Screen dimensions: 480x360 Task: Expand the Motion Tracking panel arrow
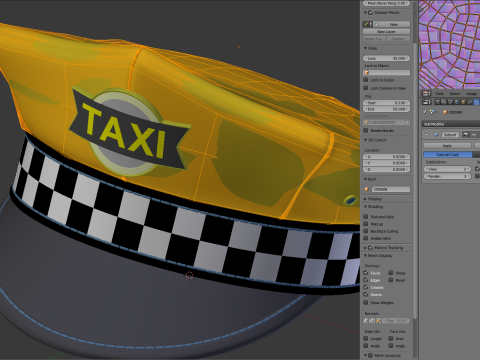click(365, 248)
